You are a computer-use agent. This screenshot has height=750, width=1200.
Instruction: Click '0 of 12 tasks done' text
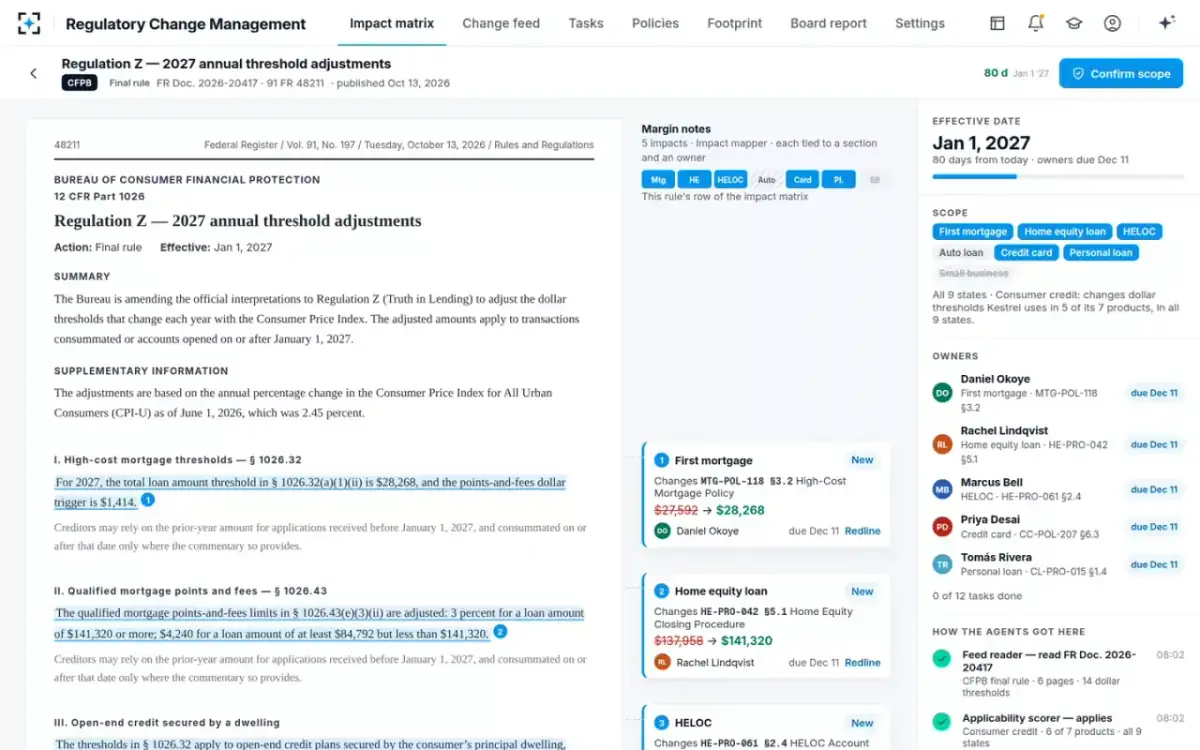click(x=977, y=596)
